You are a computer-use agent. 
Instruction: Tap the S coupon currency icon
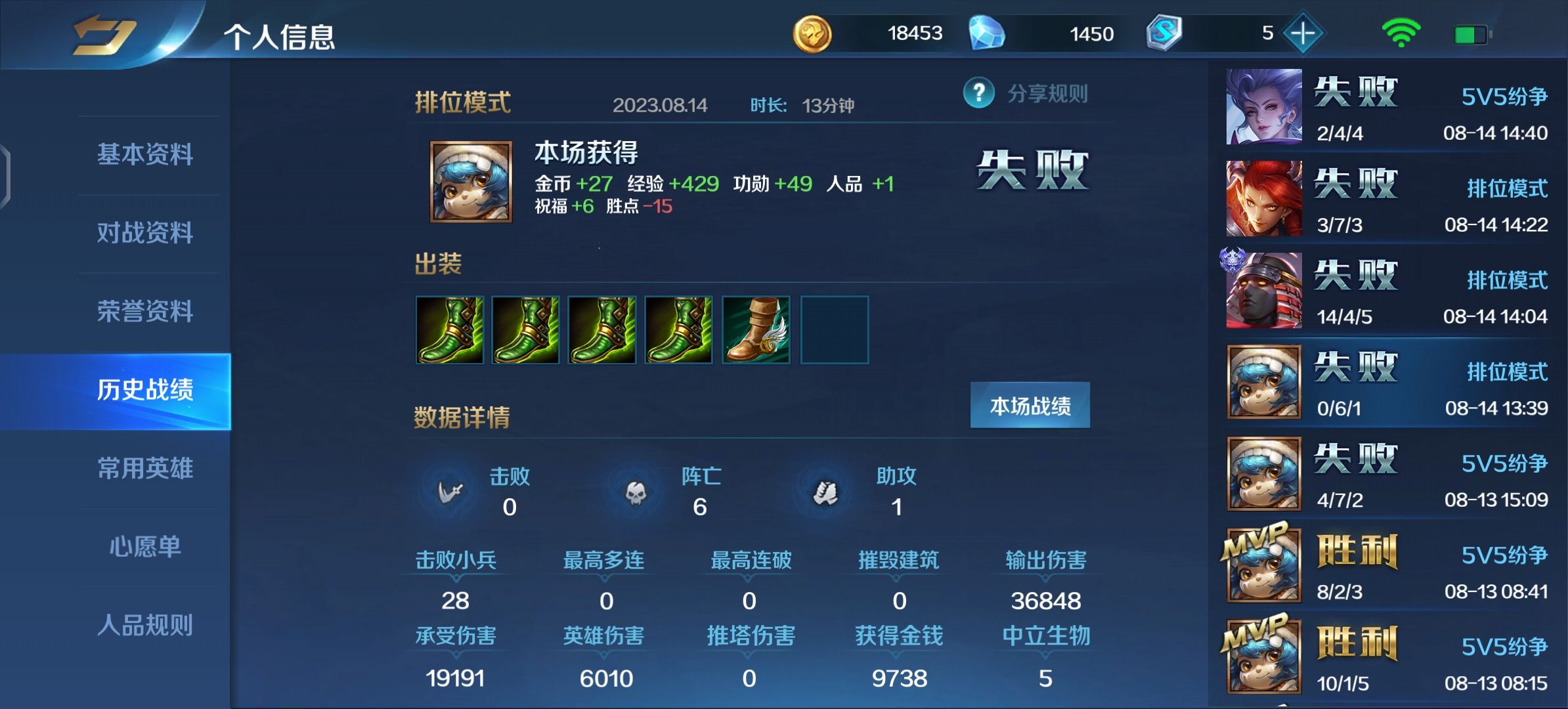pyautogui.click(x=1164, y=33)
